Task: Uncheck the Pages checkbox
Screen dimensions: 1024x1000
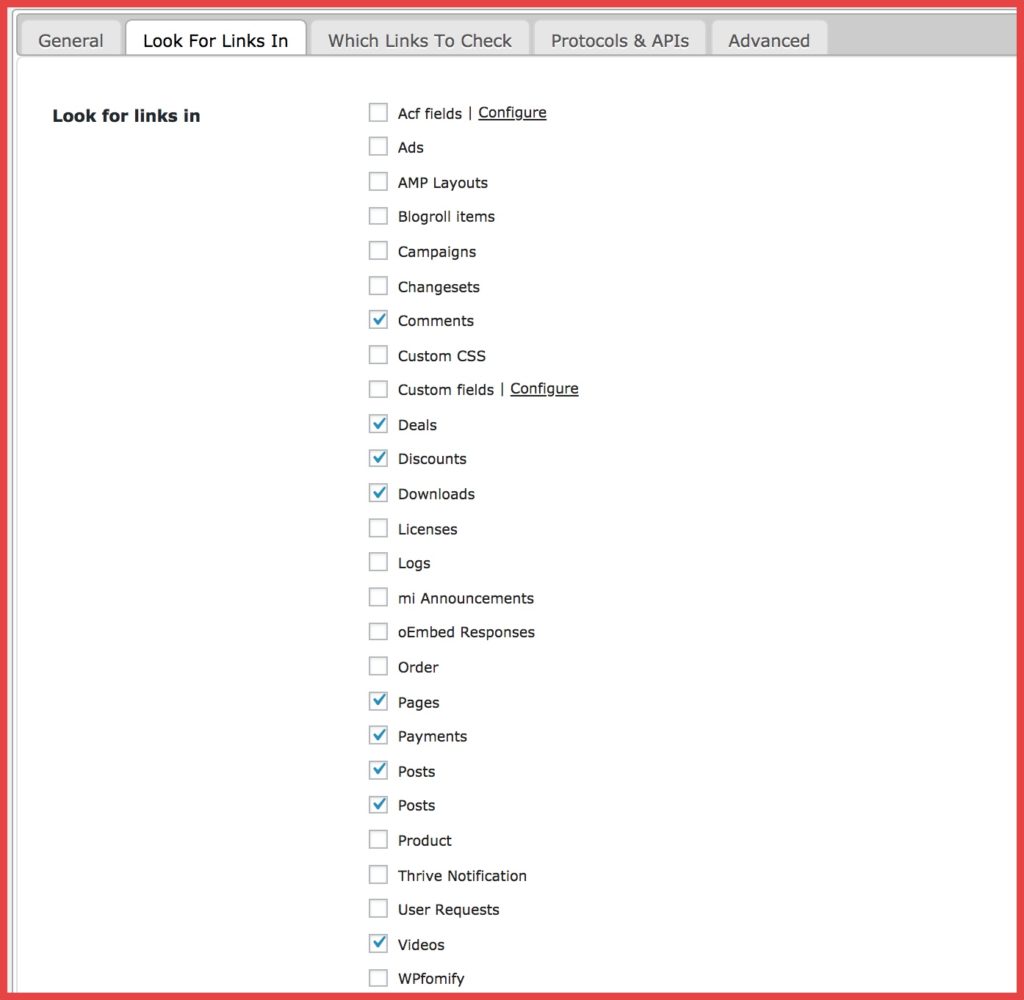Action: [378, 701]
